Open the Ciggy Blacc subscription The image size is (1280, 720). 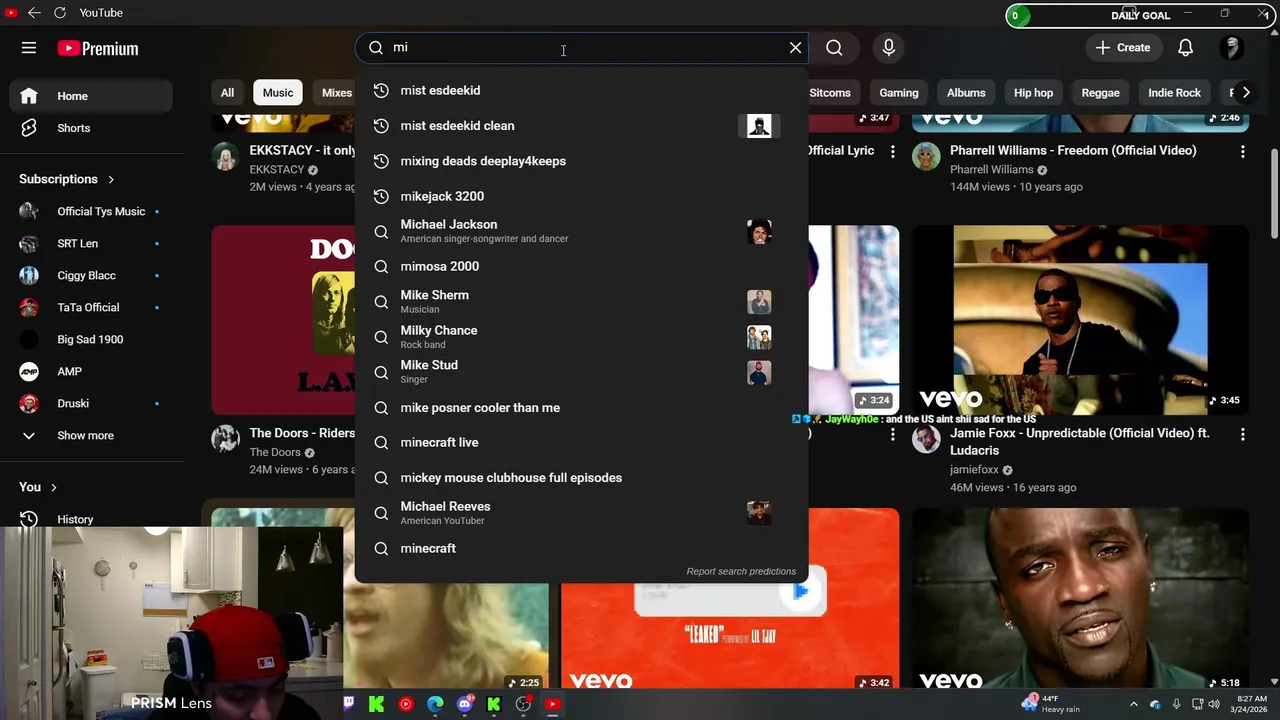[91, 276]
